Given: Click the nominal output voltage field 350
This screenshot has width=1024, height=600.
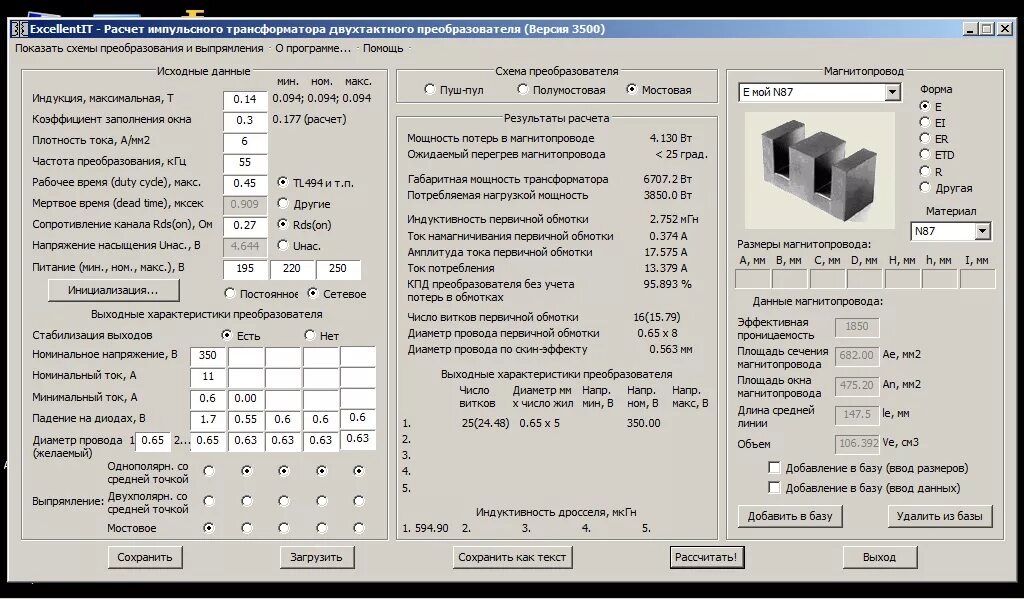Looking at the screenshot, I should click(x=208, y=355).
